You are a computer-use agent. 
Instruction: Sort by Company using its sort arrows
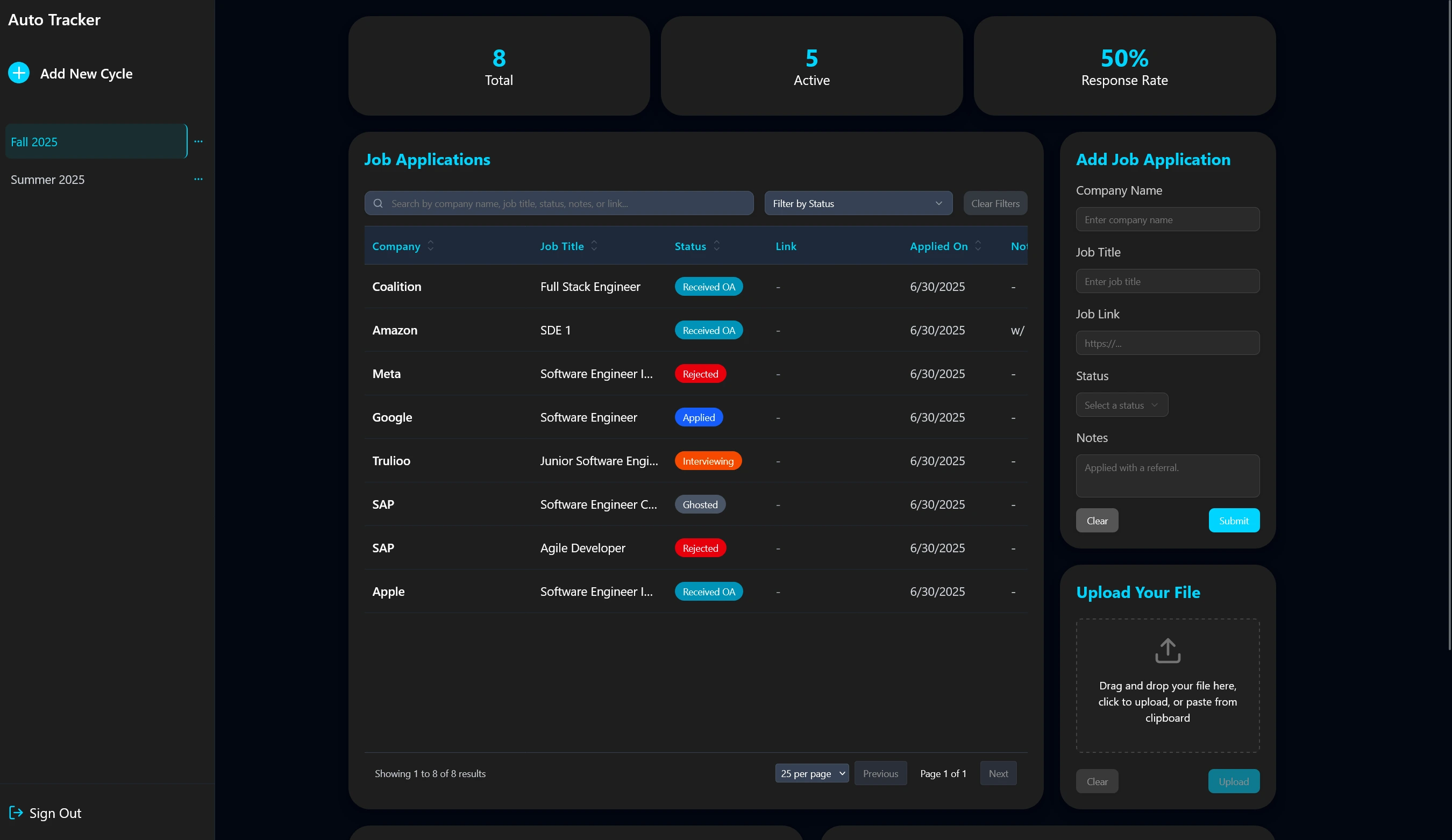click(x=430, y=246)
